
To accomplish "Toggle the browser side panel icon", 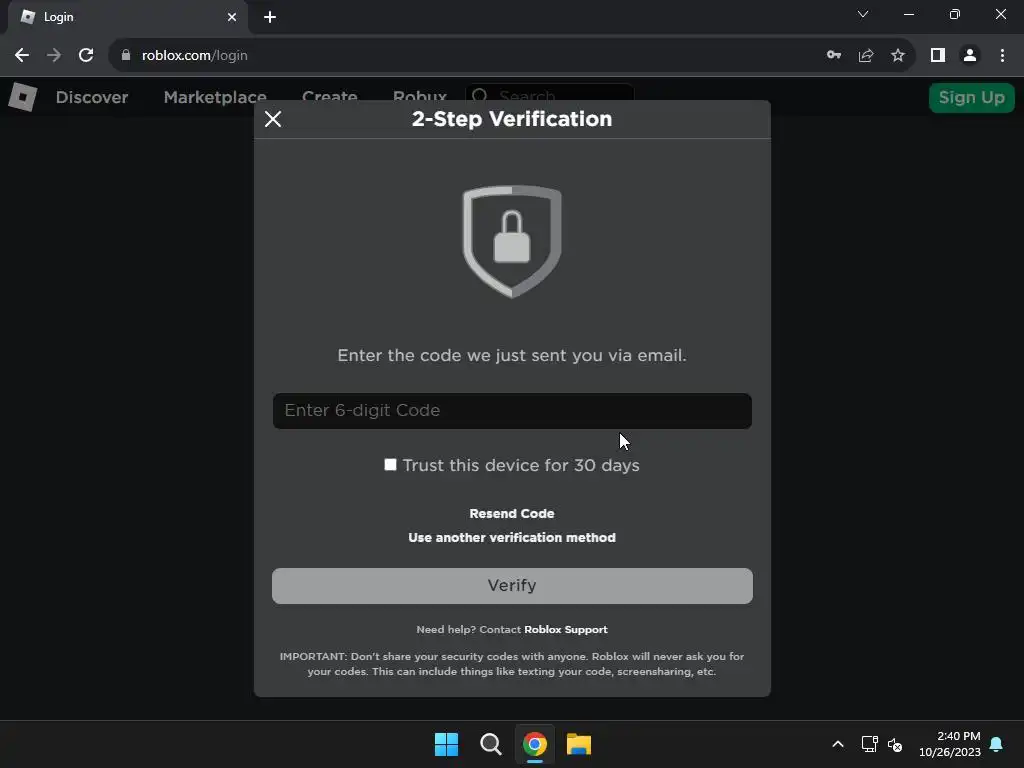I will pos(938,56).
